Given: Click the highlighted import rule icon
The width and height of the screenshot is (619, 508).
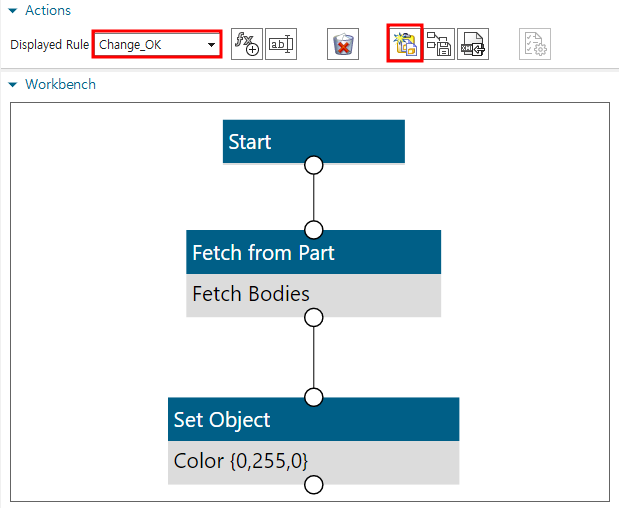Looking at the screenshot, I should point(405,45).
